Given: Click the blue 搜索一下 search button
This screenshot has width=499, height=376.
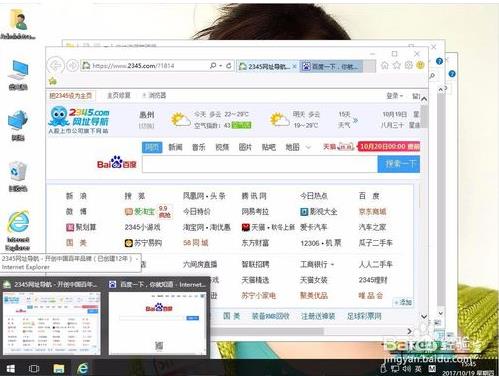Looking at the screenshot, I should (399, 164).
